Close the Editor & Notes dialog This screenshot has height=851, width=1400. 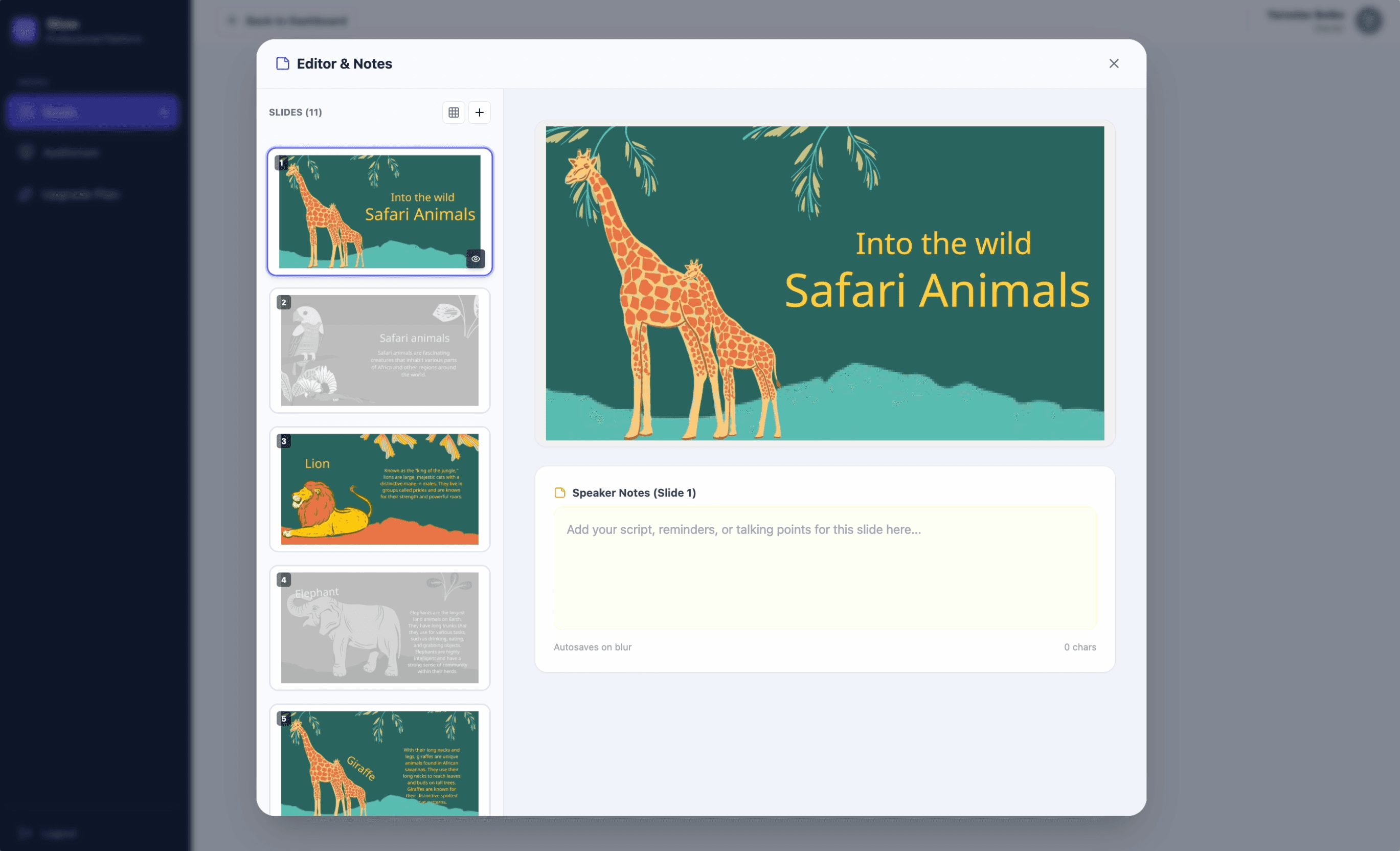coord(1114,63)
